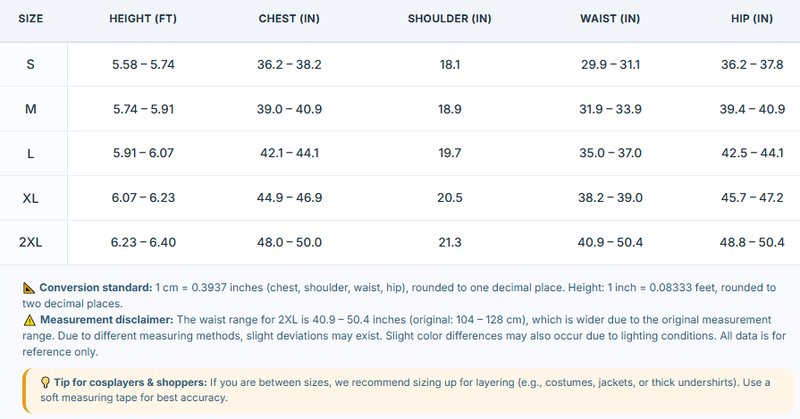Click the CHEST (IN) column header
The image size is (800, 419).
pyautogui.click(x=289, y=19)
